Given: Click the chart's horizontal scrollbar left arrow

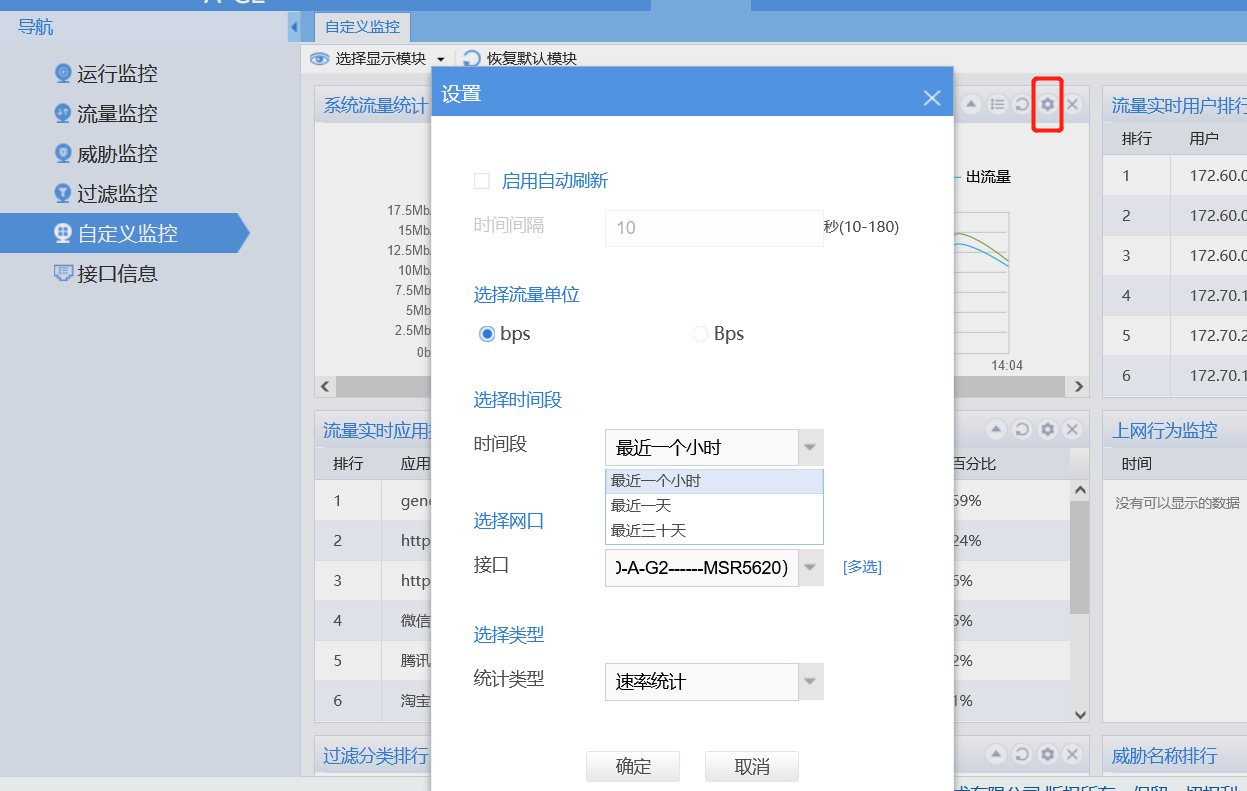Looking at the screenshot, I should point(325,386).
